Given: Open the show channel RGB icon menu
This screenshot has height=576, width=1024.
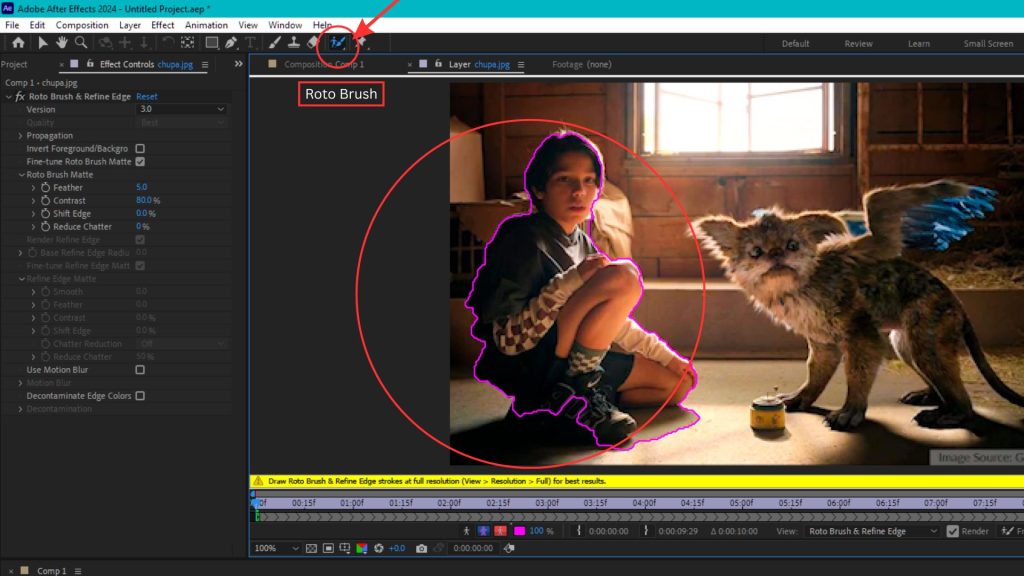Looking at the screenshot, I should 362,549.
